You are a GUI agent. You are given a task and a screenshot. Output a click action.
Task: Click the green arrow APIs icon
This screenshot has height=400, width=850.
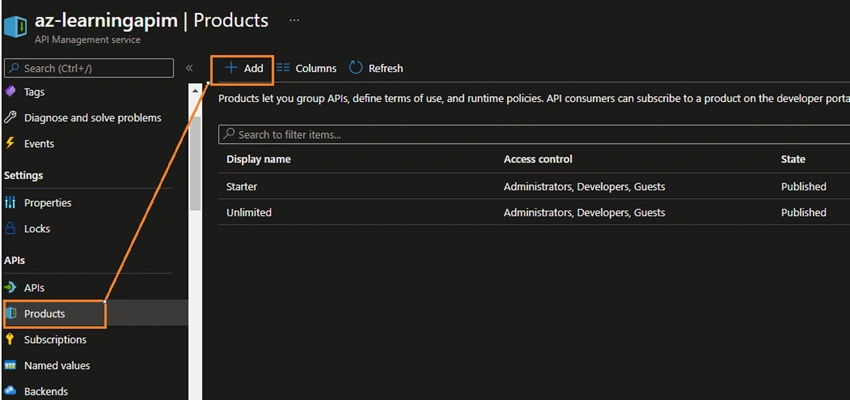point(10,287)
